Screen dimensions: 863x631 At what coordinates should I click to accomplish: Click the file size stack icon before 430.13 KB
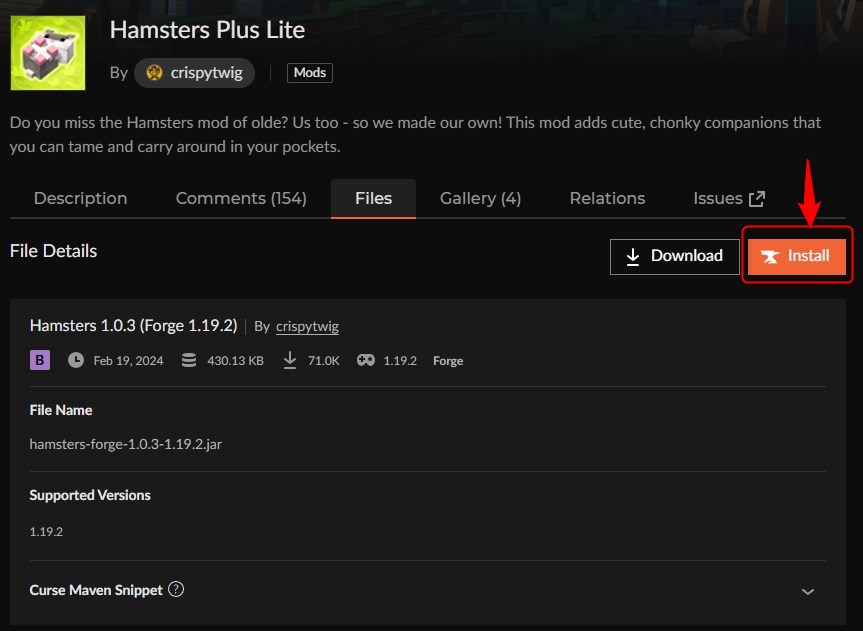click(x=189, y=360)
